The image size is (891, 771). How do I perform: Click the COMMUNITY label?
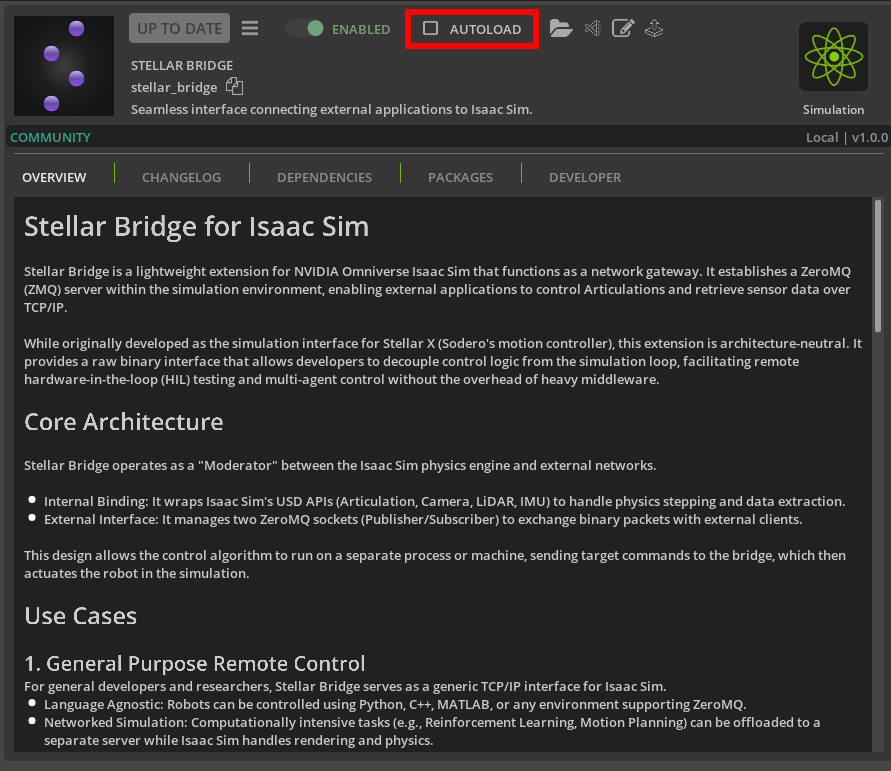tap(50, 137)
